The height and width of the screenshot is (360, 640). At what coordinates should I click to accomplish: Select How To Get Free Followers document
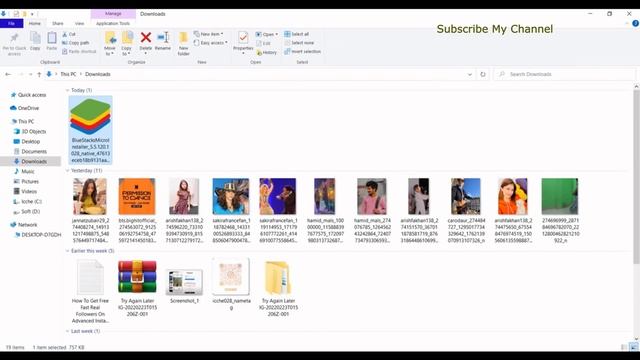(x=90, y=291)
